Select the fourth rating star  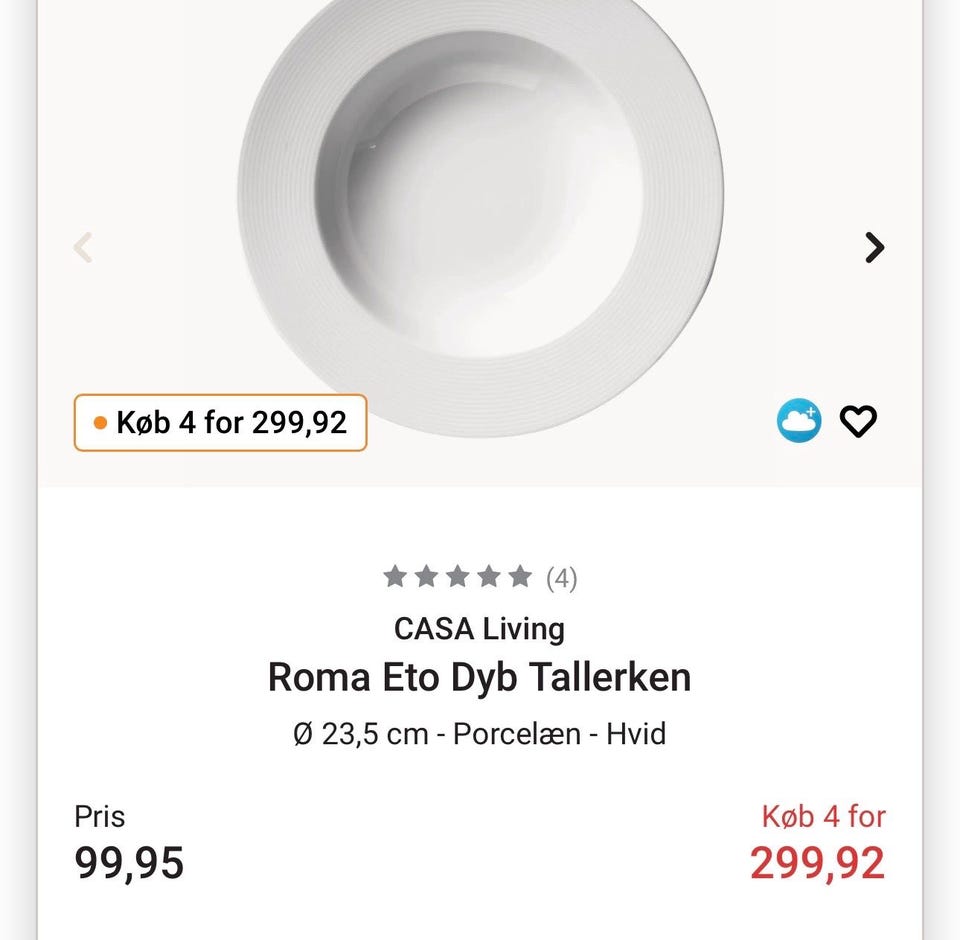[x=489, y=576]
